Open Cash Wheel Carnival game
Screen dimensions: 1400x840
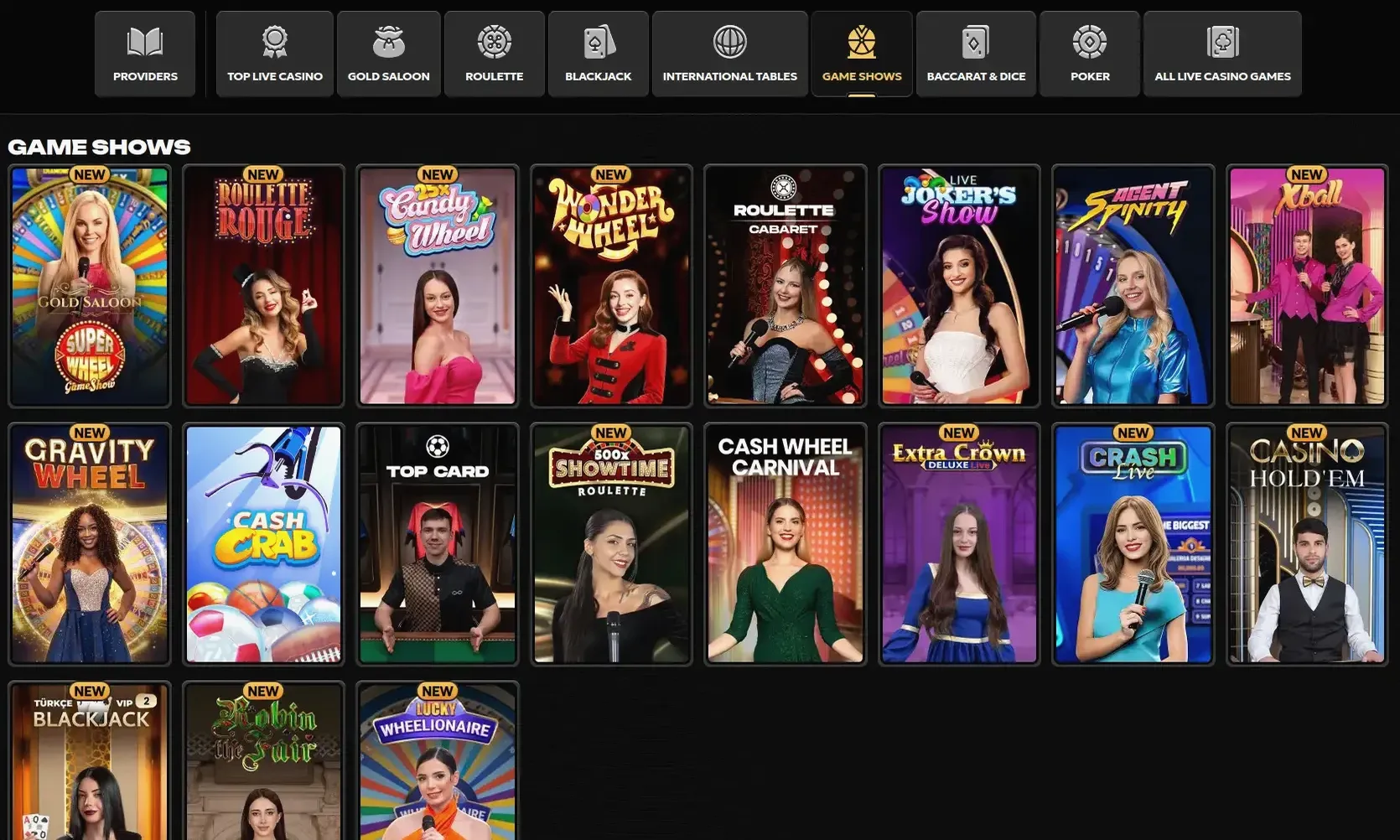(786, 544)
